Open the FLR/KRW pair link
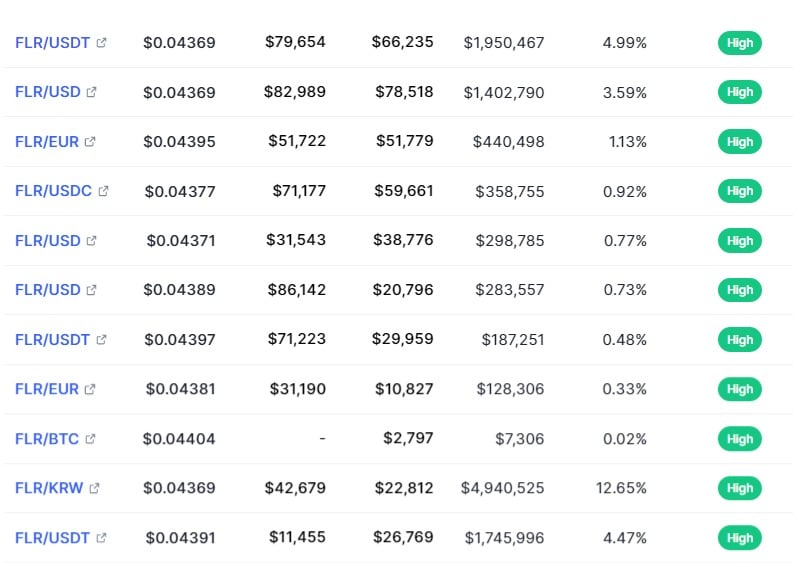 point(49,488)
